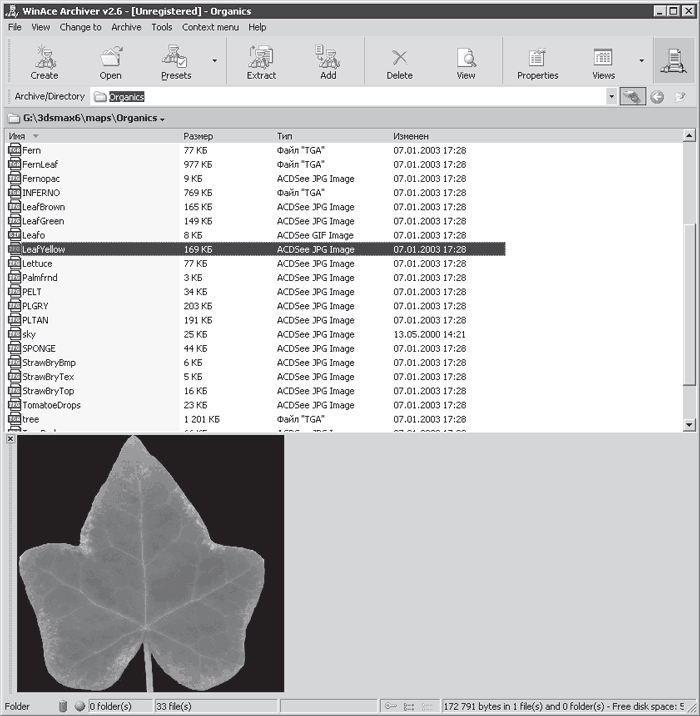Select the StrawBryTex file
700x716 pixels.
(x=257, y=377)
